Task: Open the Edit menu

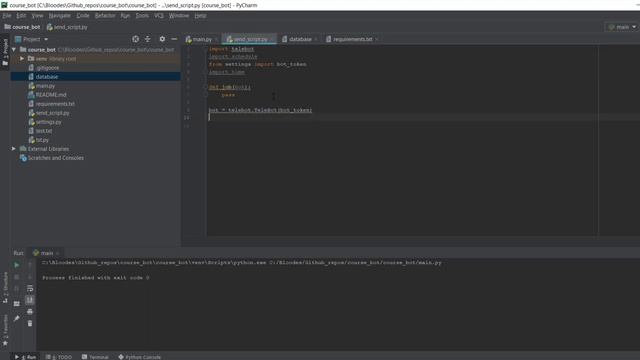Action: coord(21,16)
